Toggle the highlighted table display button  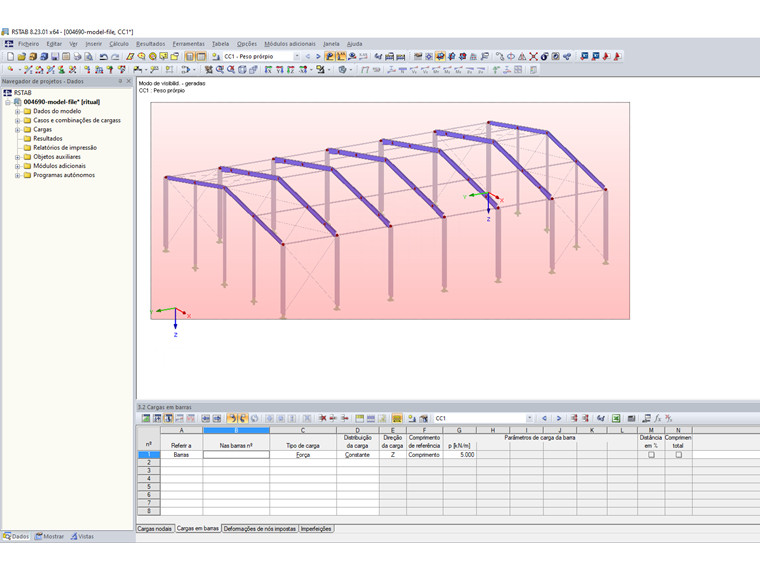[190, 57]
